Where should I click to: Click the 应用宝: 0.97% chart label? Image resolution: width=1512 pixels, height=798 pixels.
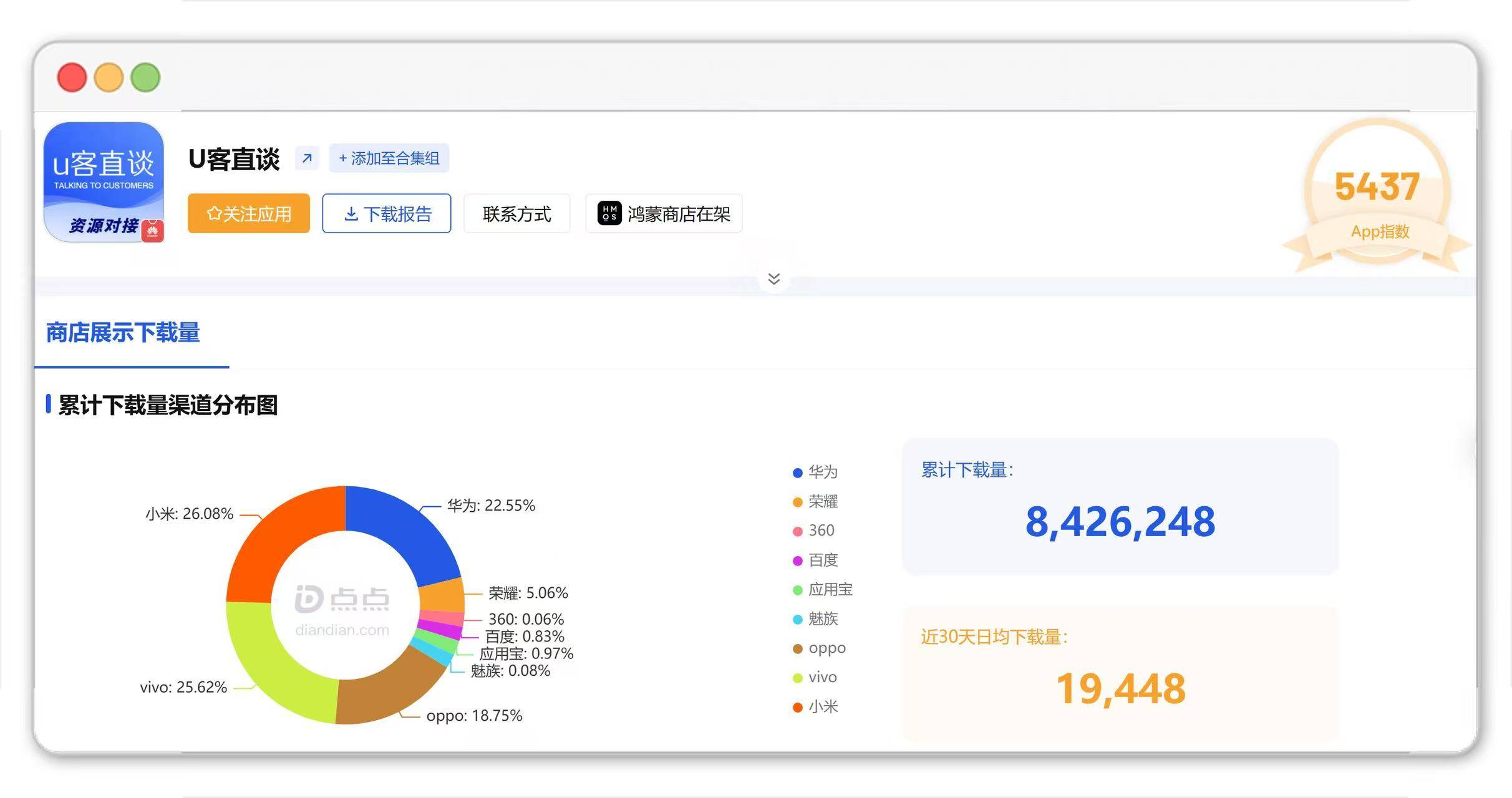tap(526, 653)
